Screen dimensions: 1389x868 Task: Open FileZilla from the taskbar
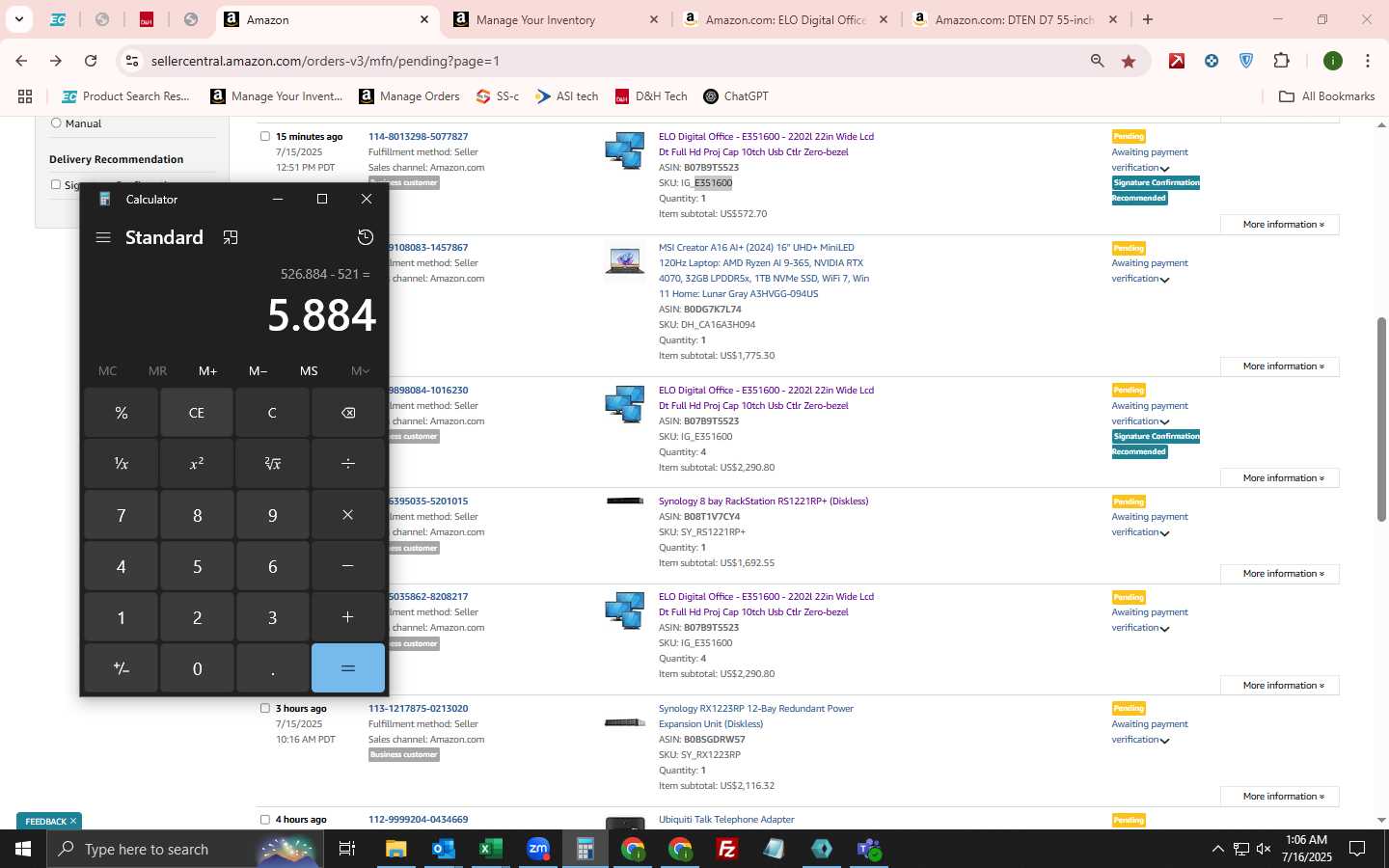tap(727, 849)
